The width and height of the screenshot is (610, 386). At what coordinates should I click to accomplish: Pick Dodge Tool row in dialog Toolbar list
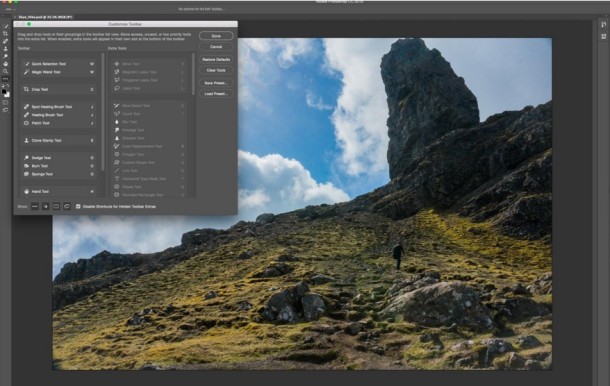59,158
